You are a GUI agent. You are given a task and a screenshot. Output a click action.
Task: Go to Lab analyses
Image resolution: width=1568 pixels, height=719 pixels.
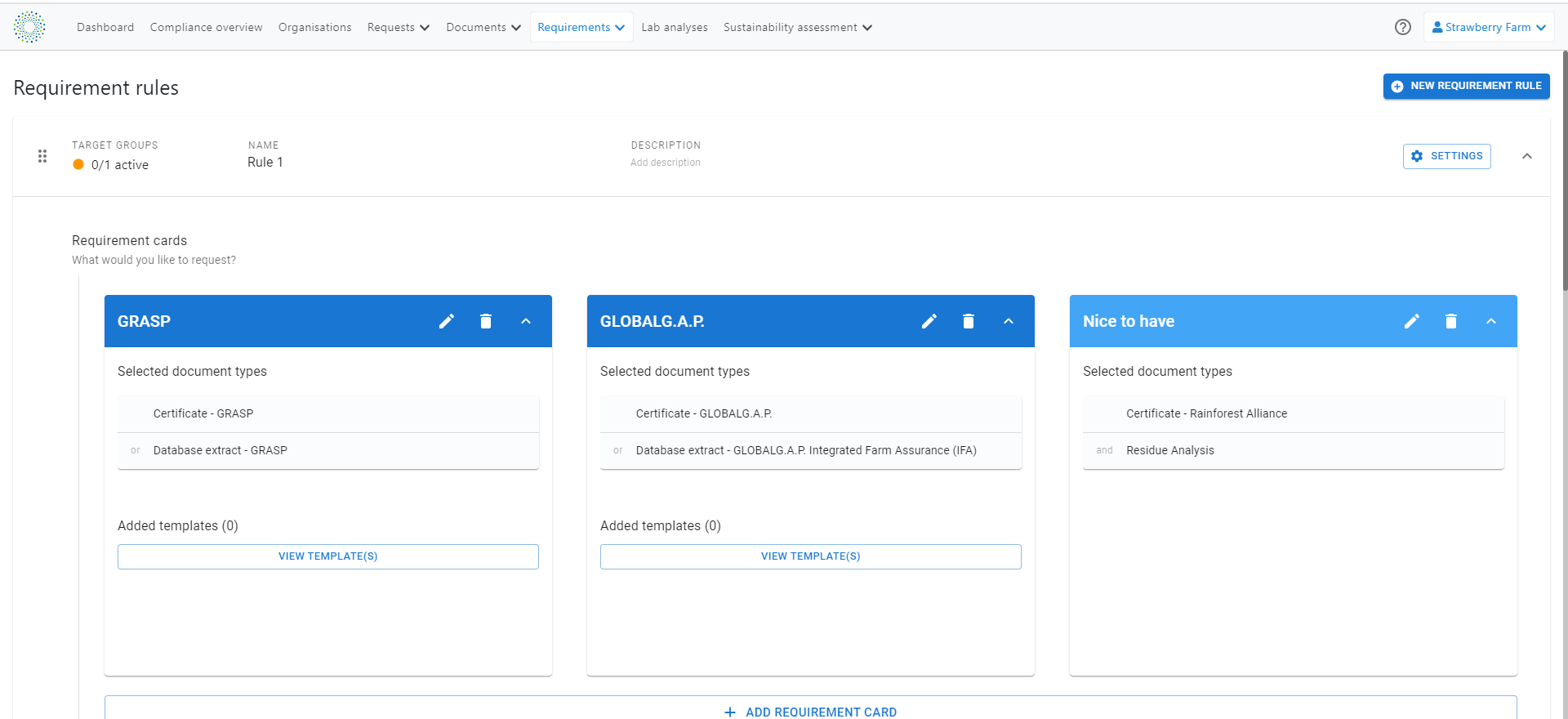pos(675,27)
